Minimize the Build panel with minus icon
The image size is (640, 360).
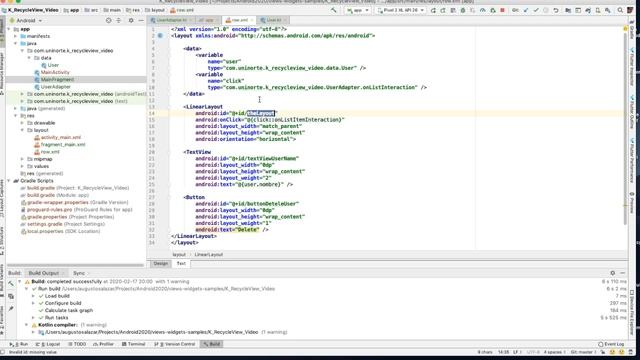click(x=622, y=273)
